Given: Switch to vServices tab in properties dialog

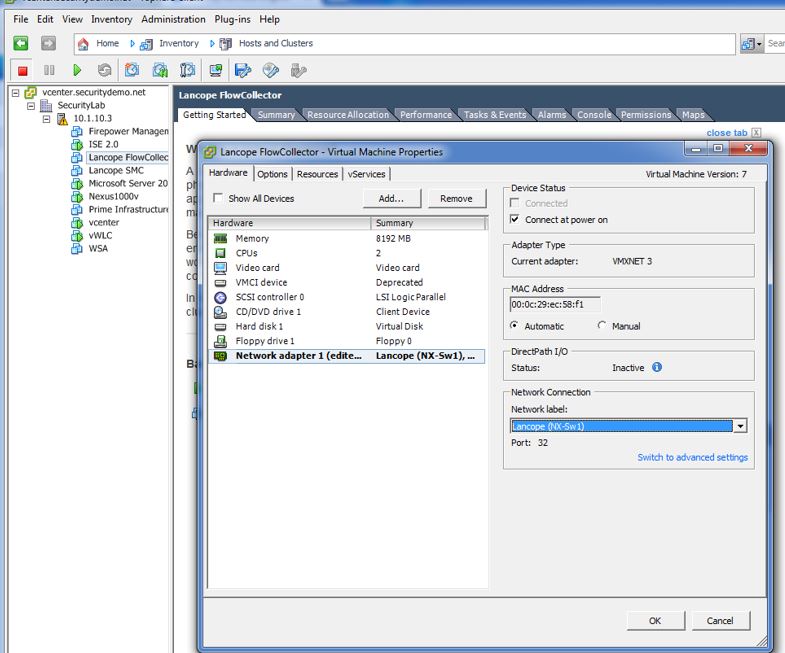Looking at the screenshot, I should click(x=366, y=174).
